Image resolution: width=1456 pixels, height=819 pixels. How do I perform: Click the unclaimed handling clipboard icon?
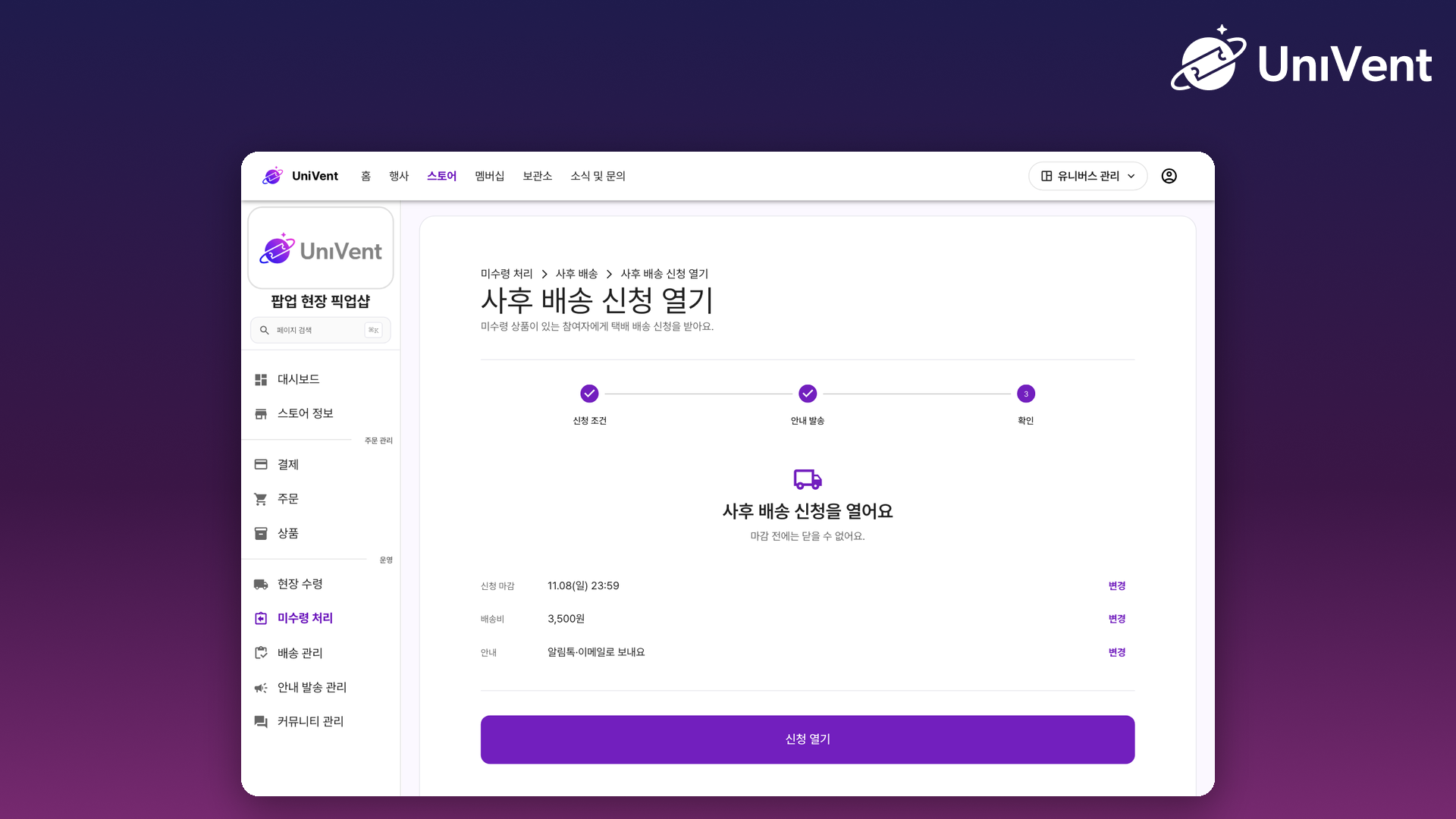[261, 618]
